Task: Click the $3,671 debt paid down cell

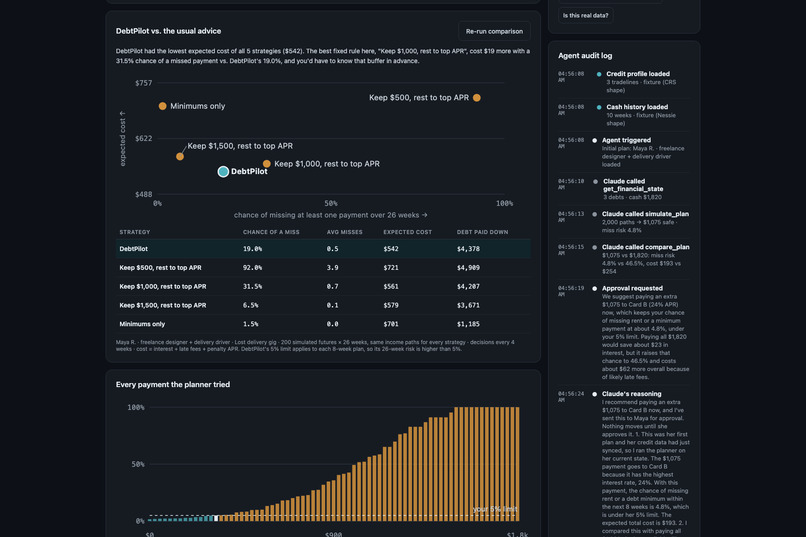Action: pyautogui.click(x=468, y=305)
